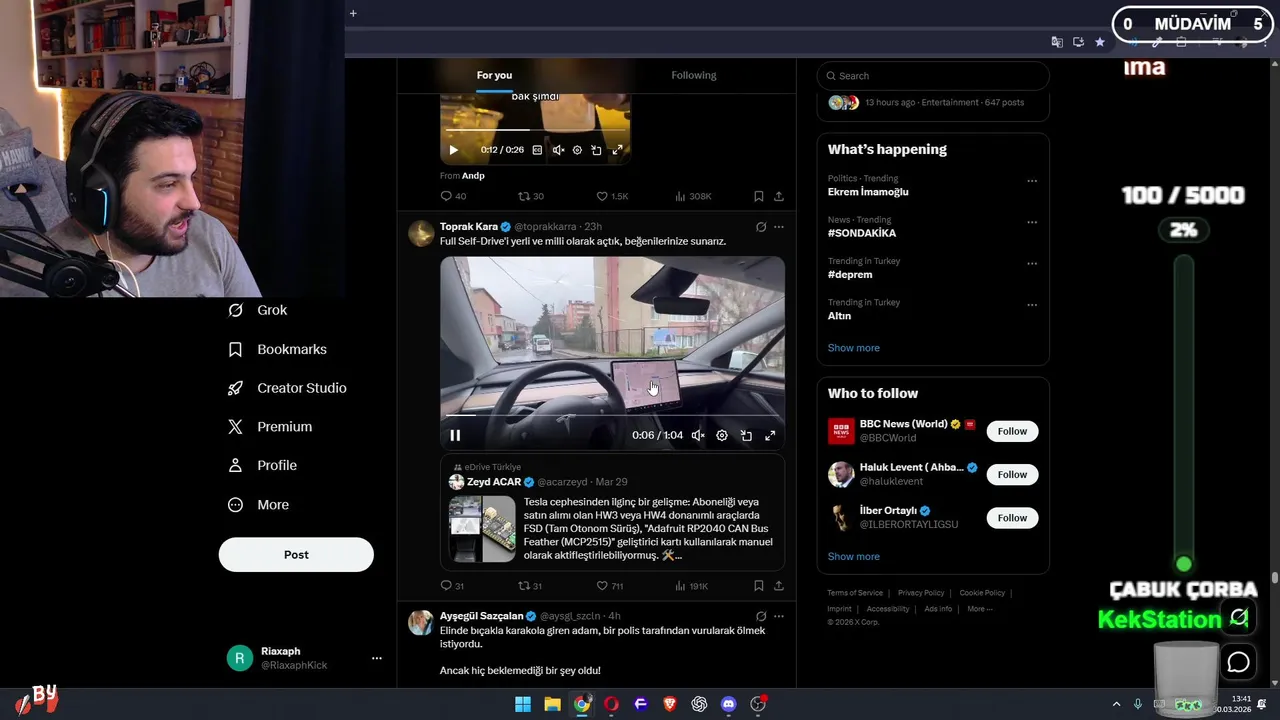Bookmark page with browser star icon
1280x720 pixels.
(x=1100, y=42)
